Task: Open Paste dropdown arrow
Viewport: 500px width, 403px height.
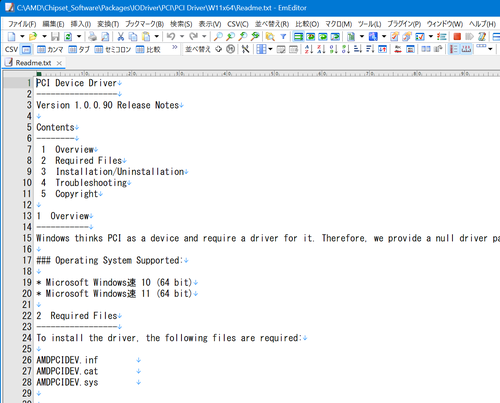Action: (156, 36)
